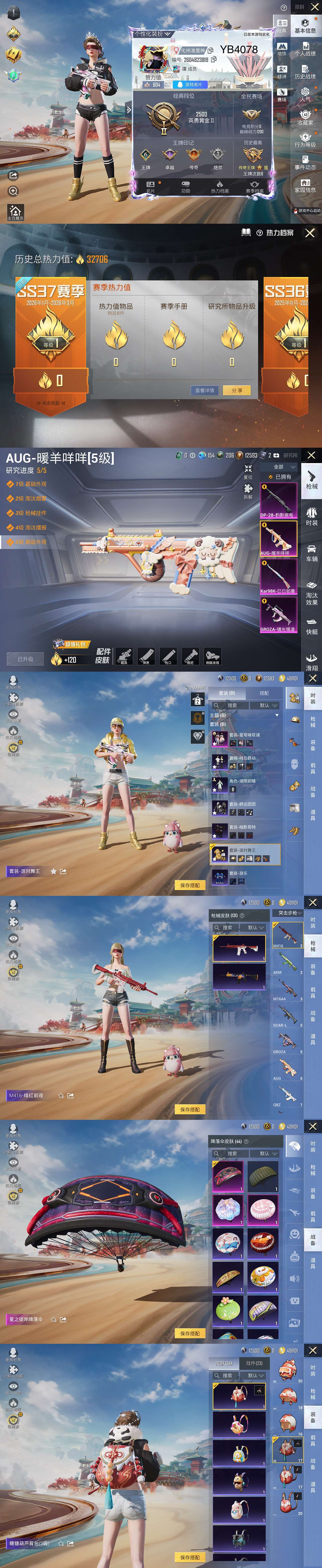Collapse the 主题(8) section arrow
This screenshot has width=322, height=1568.
[x=277, y=715]
